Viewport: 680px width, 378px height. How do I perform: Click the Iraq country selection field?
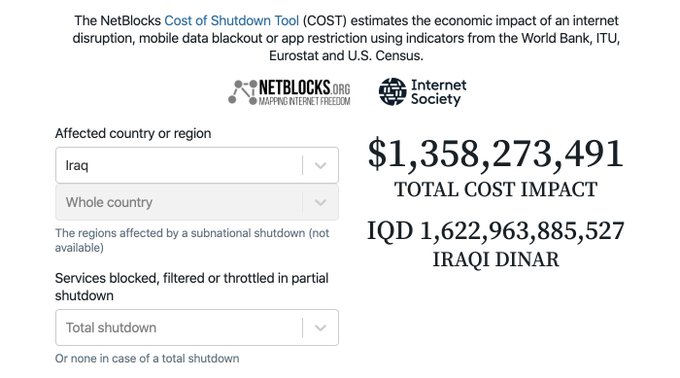(x=197, y=165)
